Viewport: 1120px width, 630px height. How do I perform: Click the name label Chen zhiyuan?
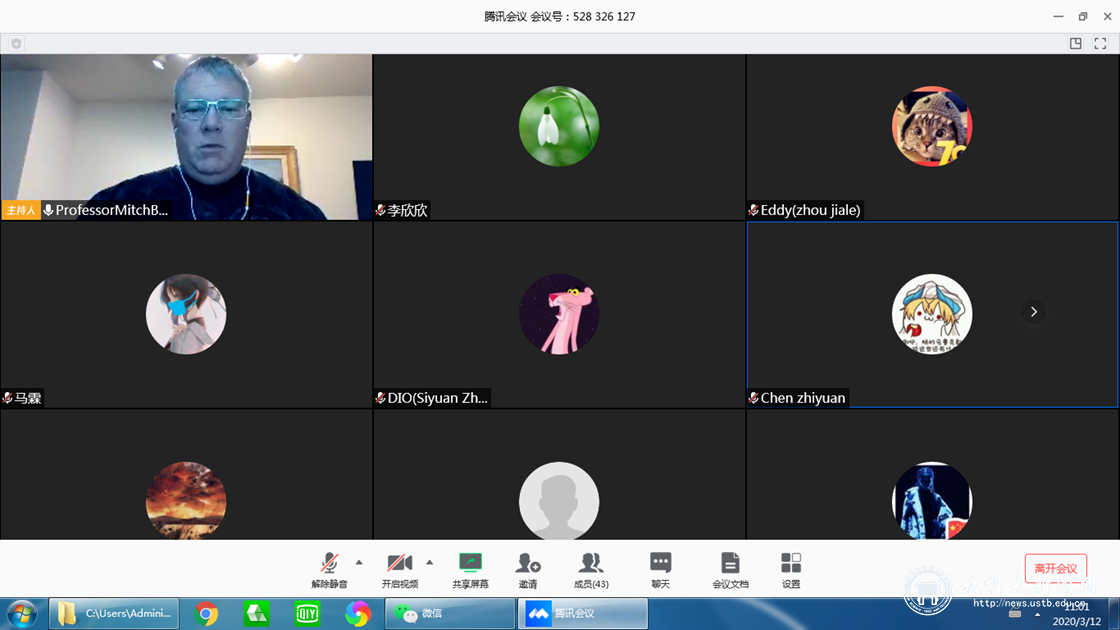tap(803, 398)
